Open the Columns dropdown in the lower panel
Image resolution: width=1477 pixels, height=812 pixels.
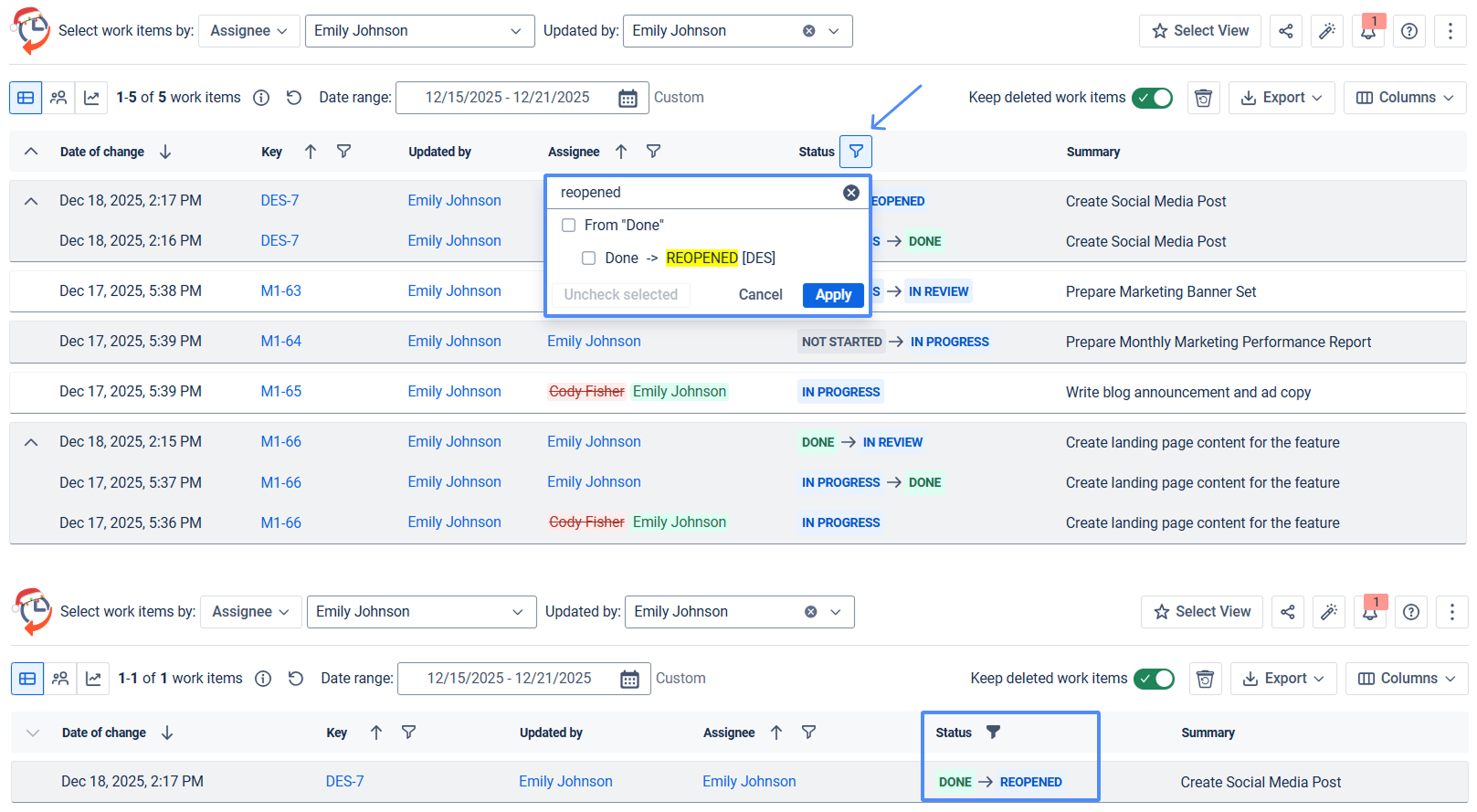coord(1407,679)
